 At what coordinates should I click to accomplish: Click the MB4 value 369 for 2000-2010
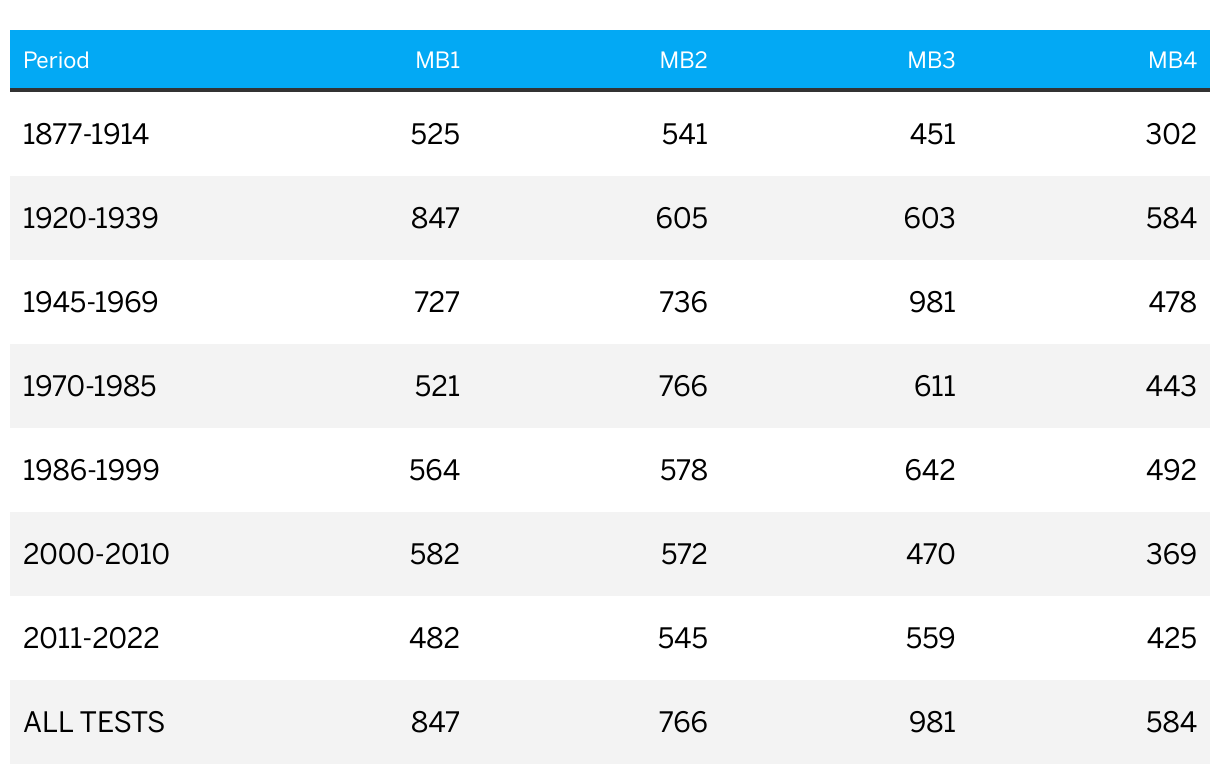point(1171,554)
